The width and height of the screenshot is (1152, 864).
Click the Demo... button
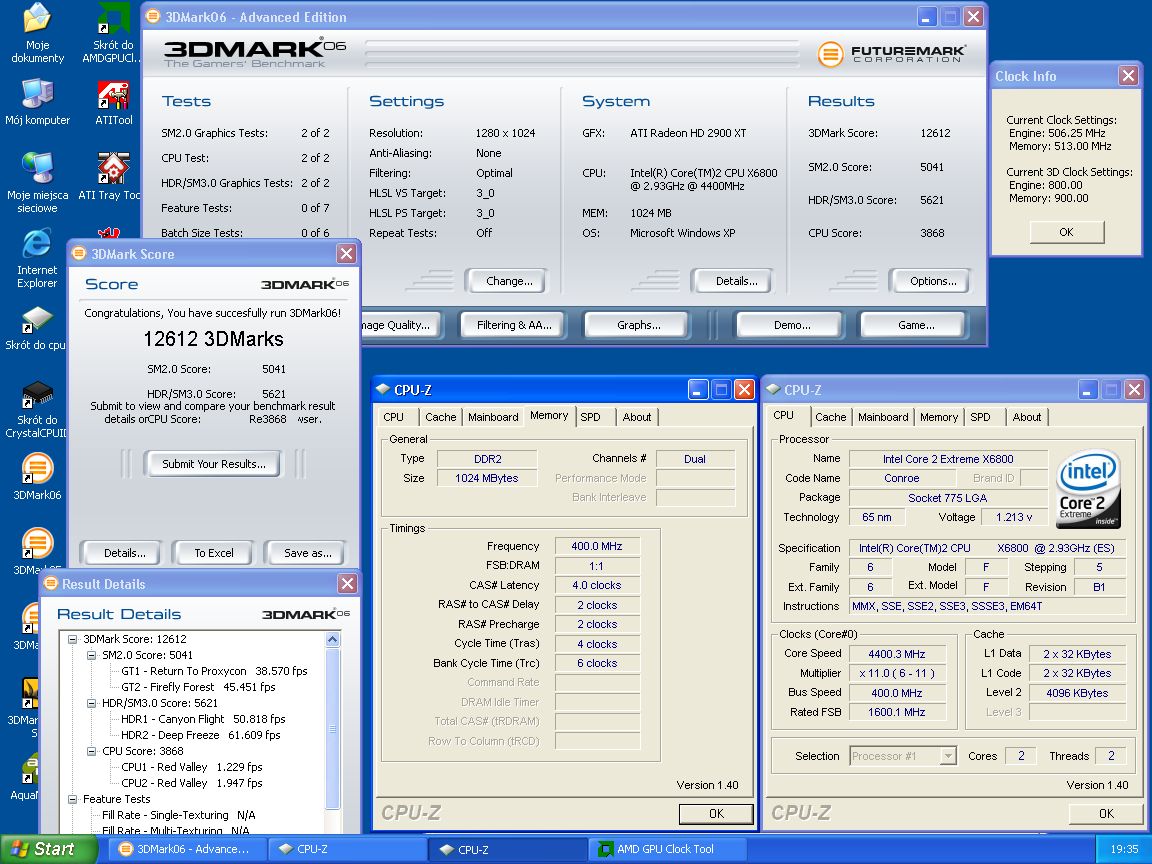791,325
